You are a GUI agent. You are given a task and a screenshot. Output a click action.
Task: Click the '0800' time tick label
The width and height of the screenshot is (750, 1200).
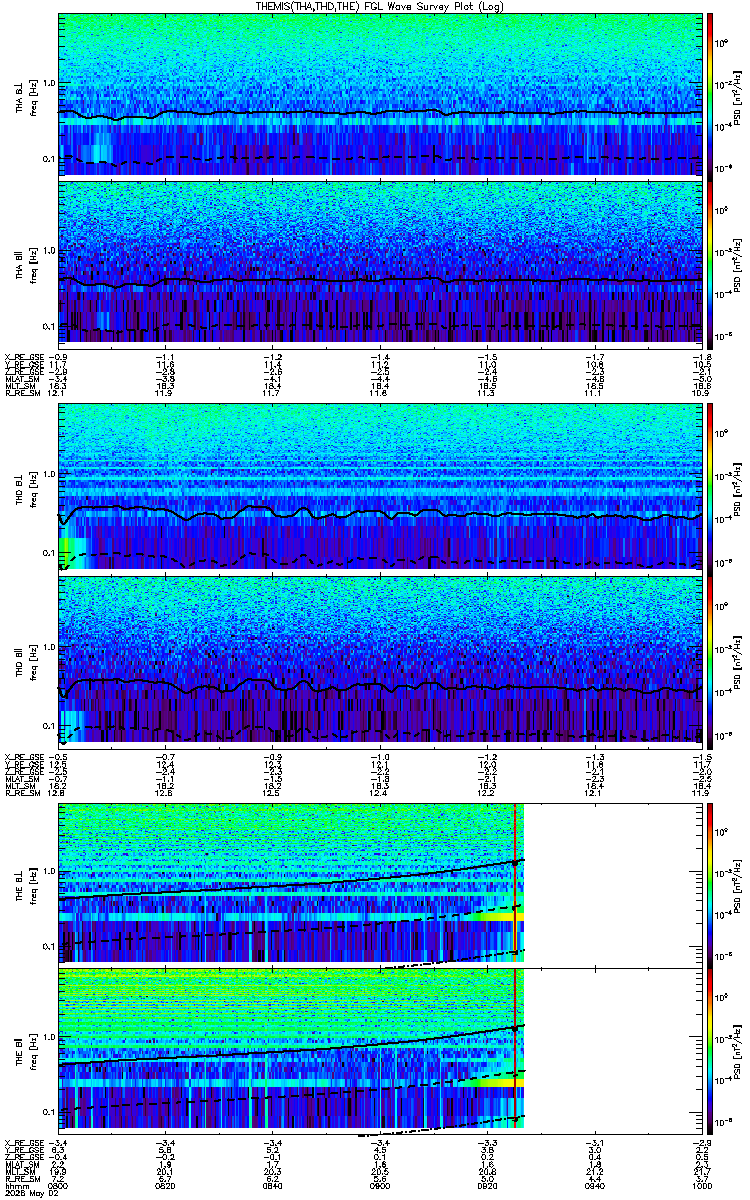(x=59, y=1186)
